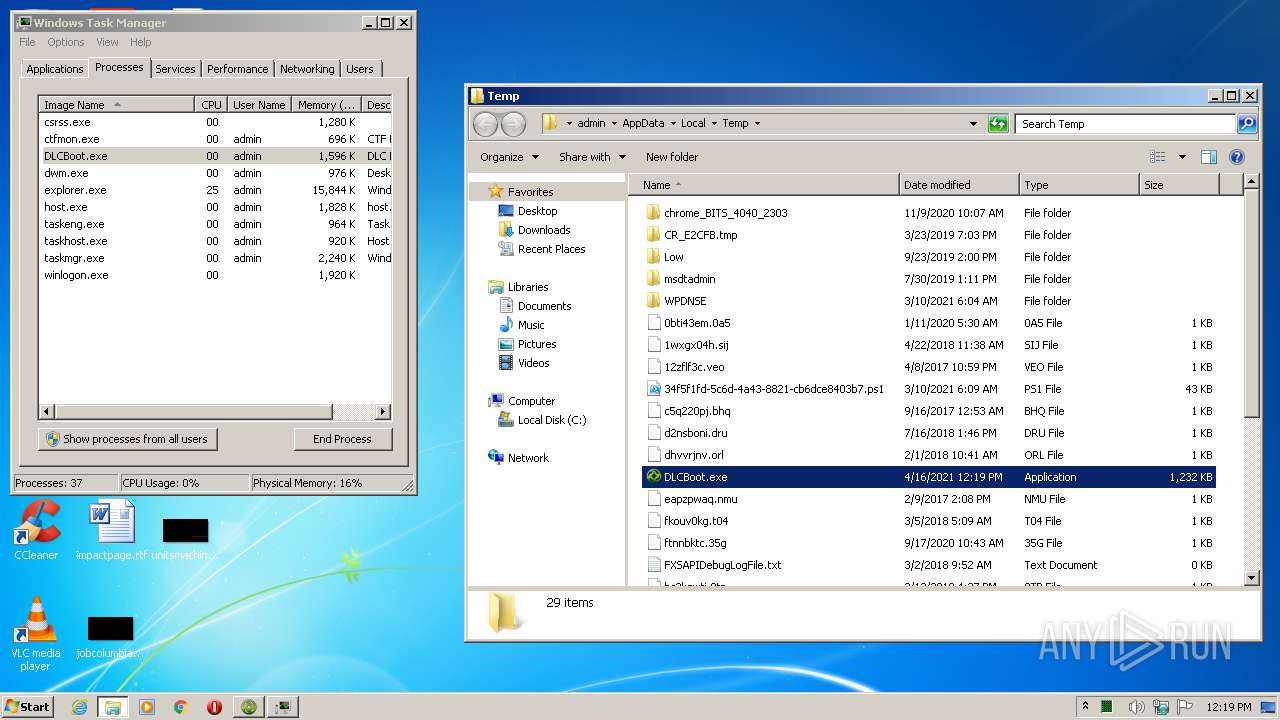The height and width of the screenshot is (720, 1280).
Task: Click the Action Center flag icon
Action: click(1185, 706)
